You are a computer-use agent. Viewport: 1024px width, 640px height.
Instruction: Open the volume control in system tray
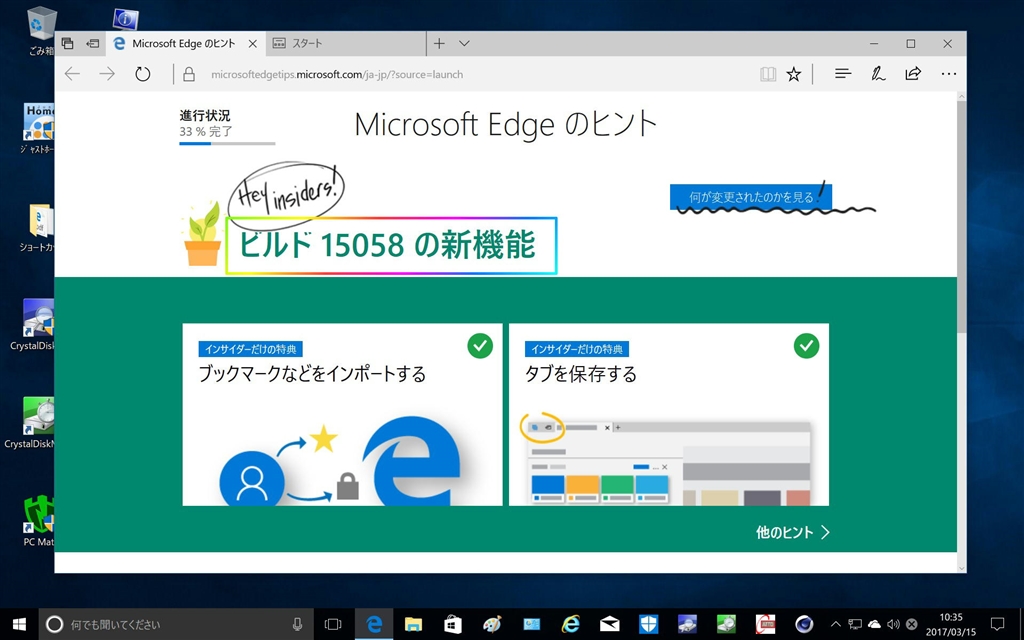click(x=893, y=624)
